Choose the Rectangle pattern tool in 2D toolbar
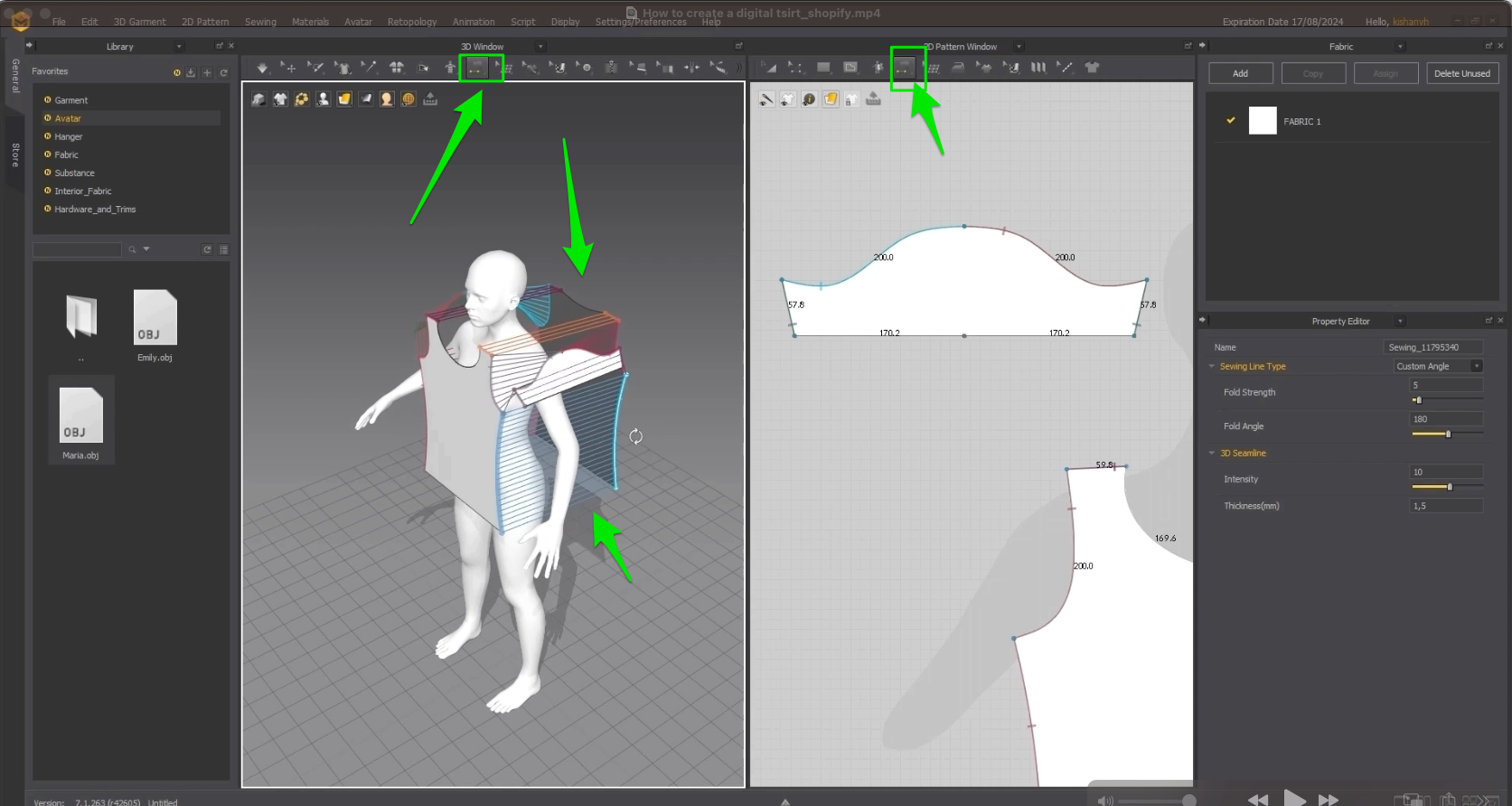Viewport: 1512px width, 806px height. point(823,68)
